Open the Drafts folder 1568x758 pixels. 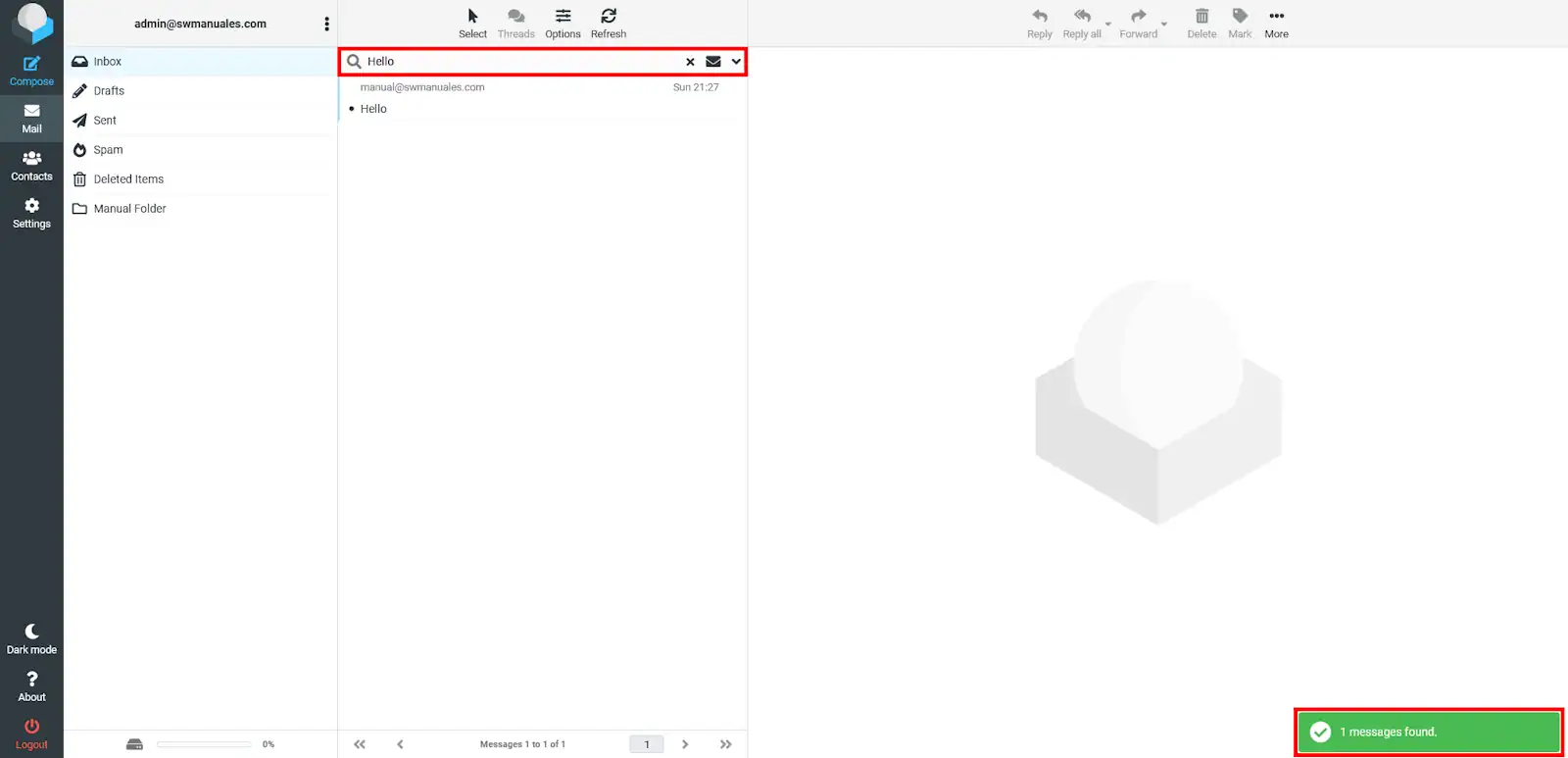point(109,91)
